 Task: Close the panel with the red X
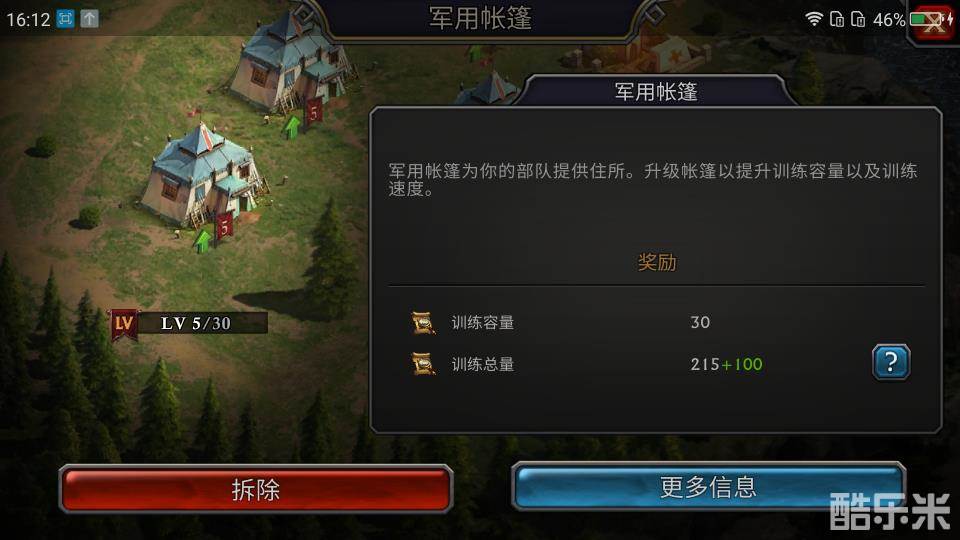point(934,23)
